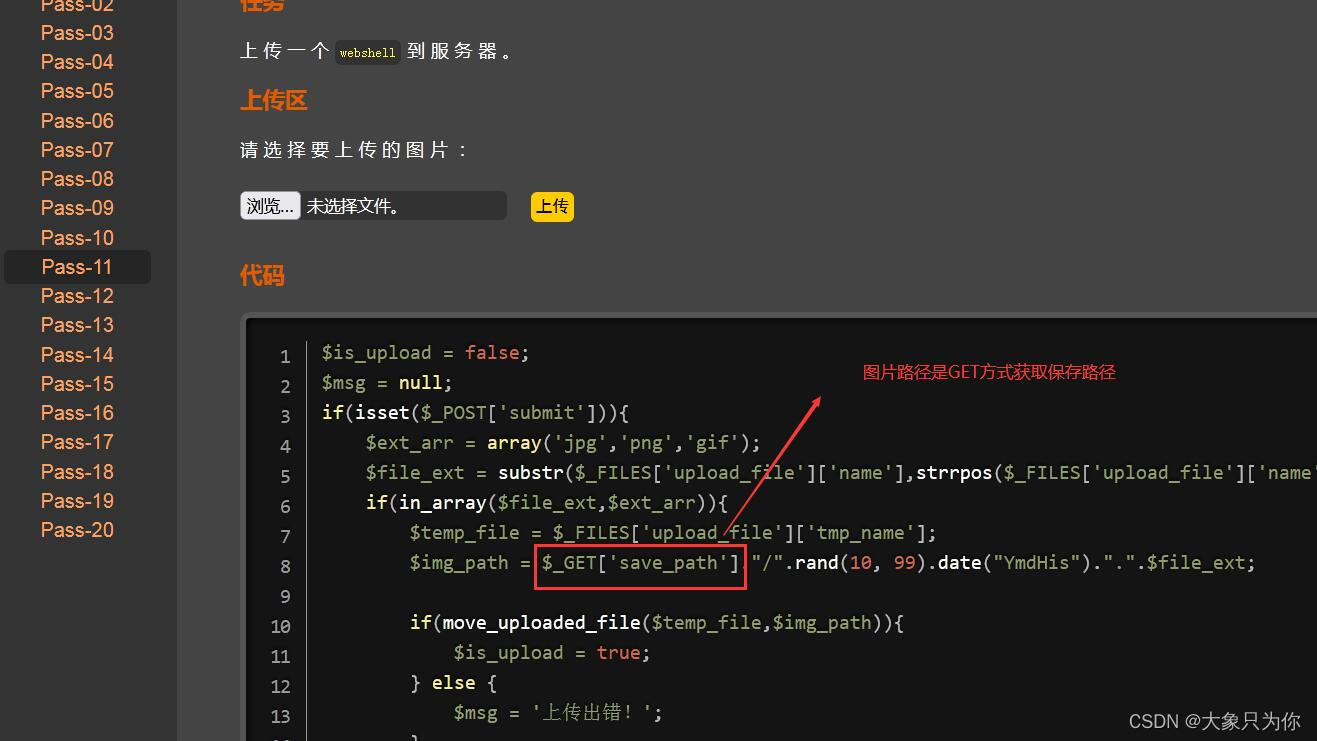Click code line 1 $is_upload = false
Viewport: 1317px width, 741px height.
pyautogui.click(x=425, y=353)
